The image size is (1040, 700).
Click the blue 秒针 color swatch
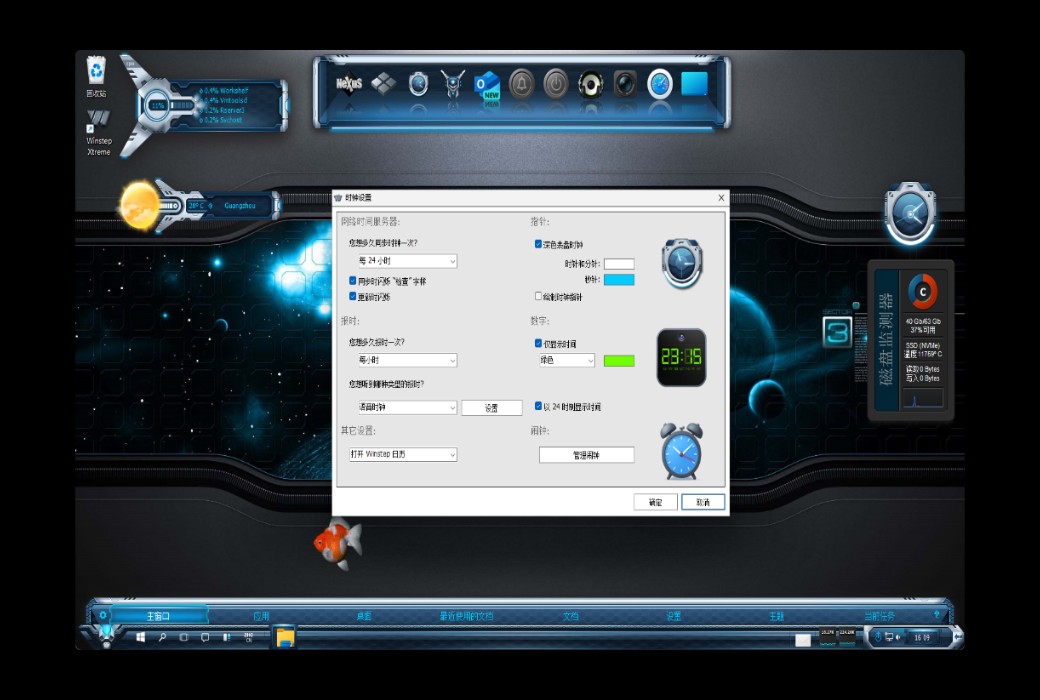[x=618, y=279]
